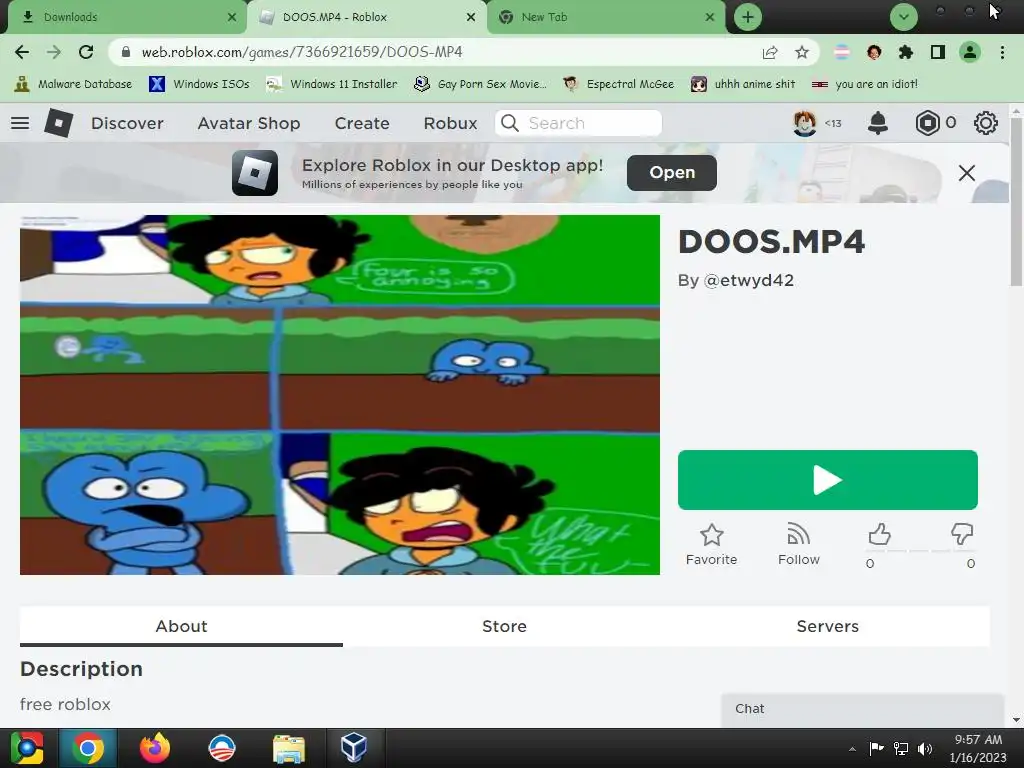1024x768 pixels.
Task: Switch to the About tab
Action: [x=182, y=626]
